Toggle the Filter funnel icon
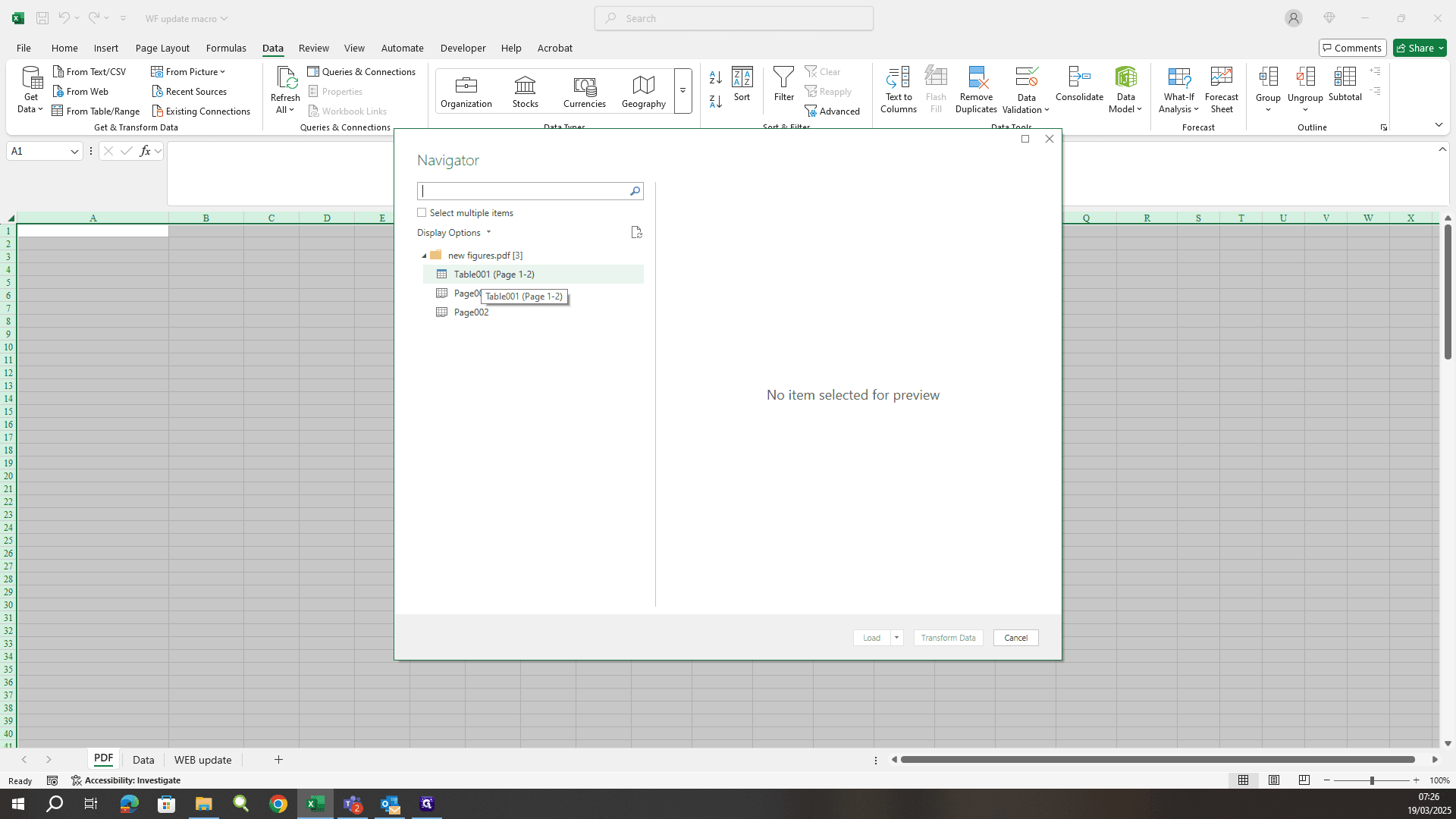This screenshot has height=819, width=1456. tap(783, 84)
